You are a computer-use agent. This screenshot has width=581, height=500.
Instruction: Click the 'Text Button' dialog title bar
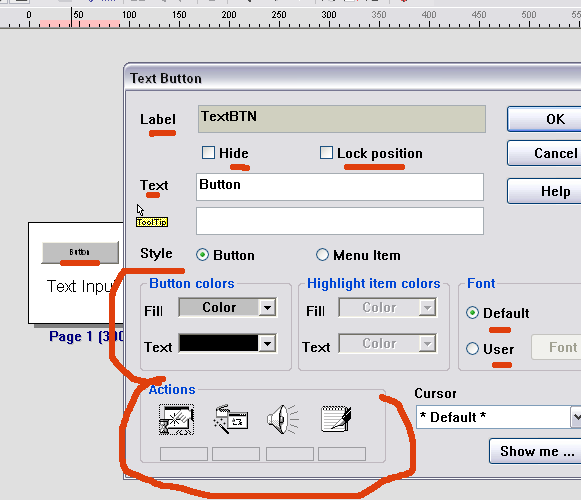[x=353, y=78]
